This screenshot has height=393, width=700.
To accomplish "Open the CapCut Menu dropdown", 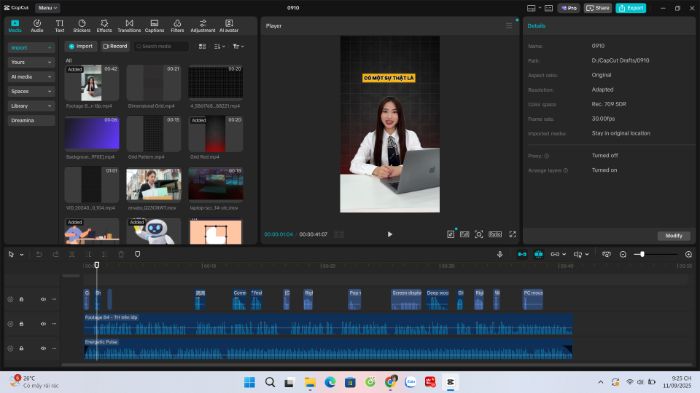I will click(x=47, y=8).
